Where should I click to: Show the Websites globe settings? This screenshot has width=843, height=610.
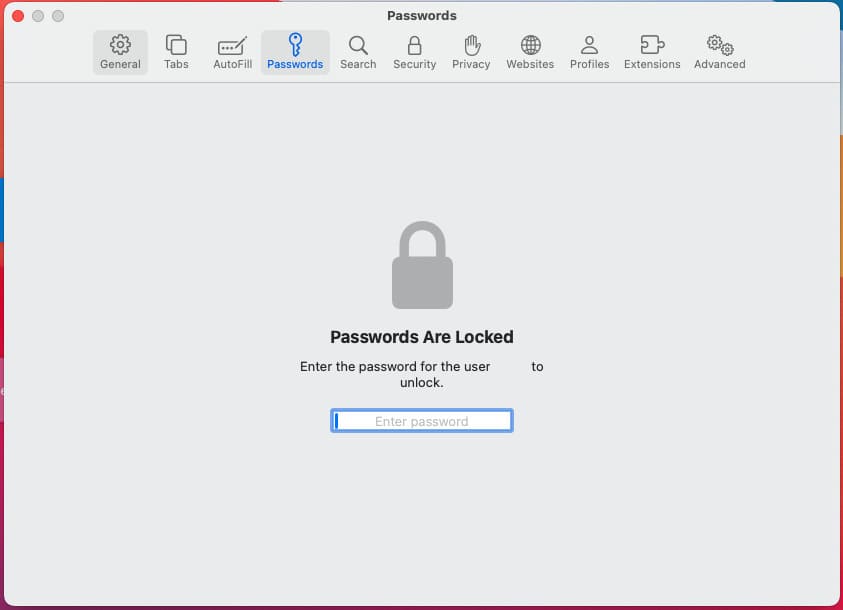tap(530, 45)
